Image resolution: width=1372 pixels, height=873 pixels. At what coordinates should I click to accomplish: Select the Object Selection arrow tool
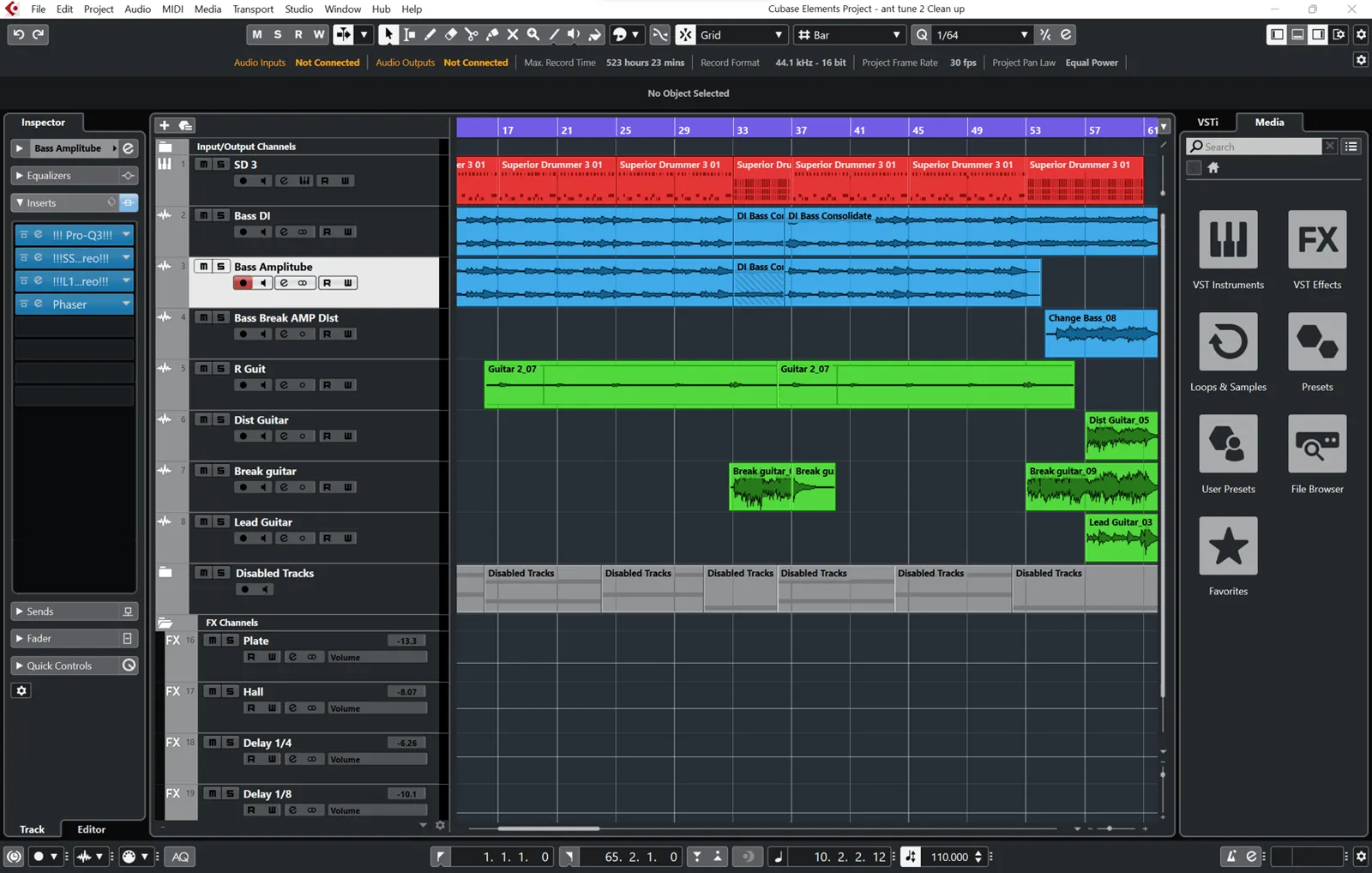coord(388,34)
